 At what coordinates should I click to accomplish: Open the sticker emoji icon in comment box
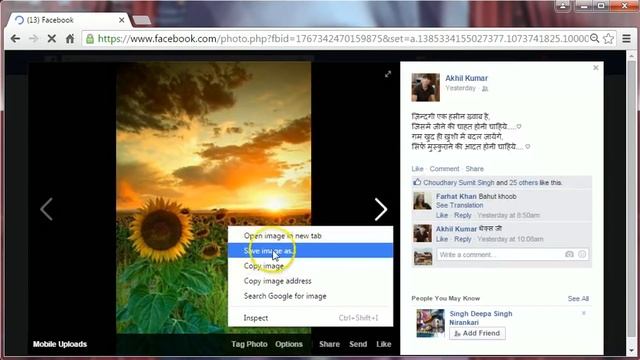[x=582, y=254]
